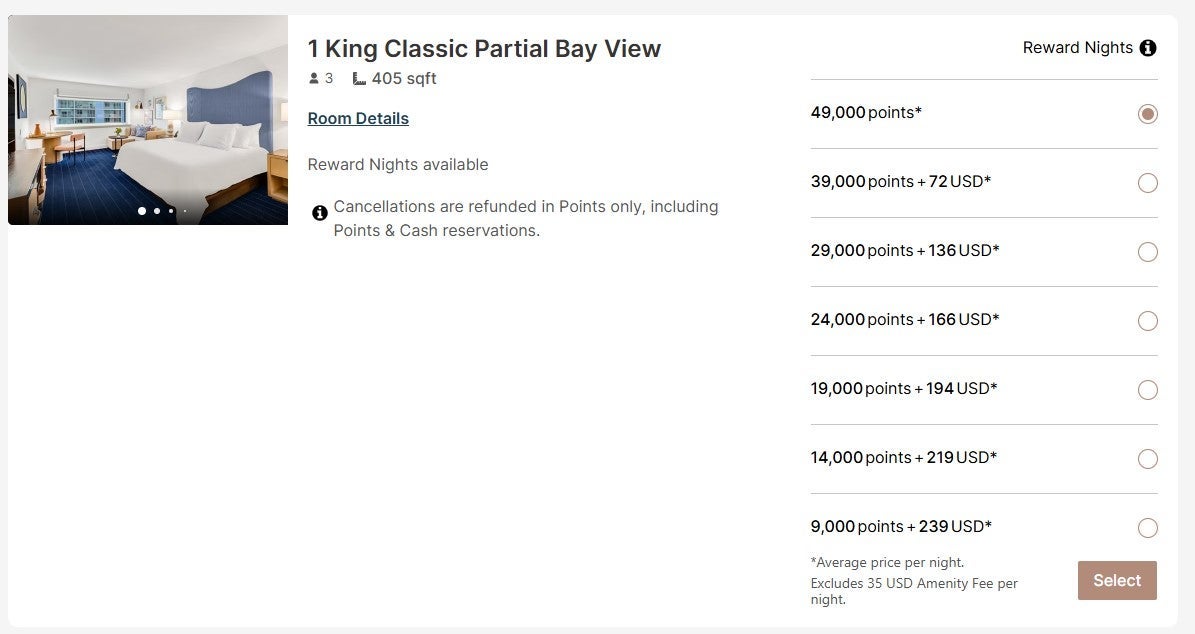
Task: Click the cancellation policy info icon
Action: (x=320, y=212)
